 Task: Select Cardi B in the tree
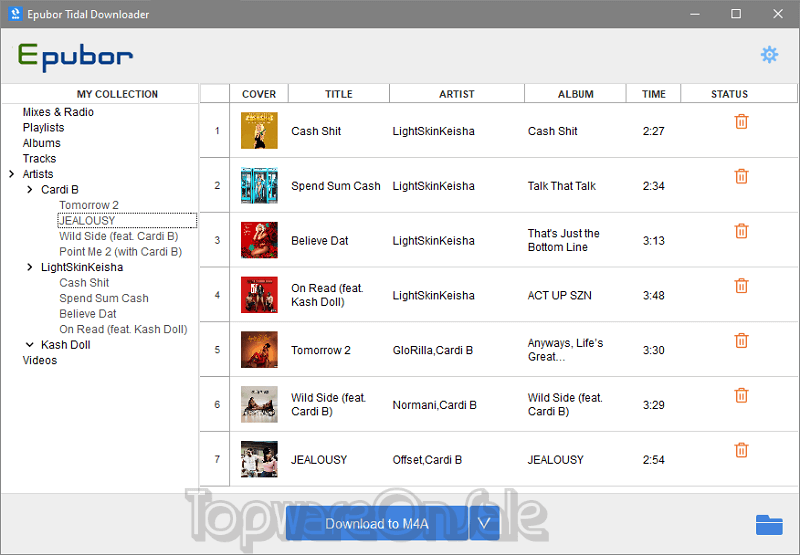pyautogui.click(x=60, y=190)
